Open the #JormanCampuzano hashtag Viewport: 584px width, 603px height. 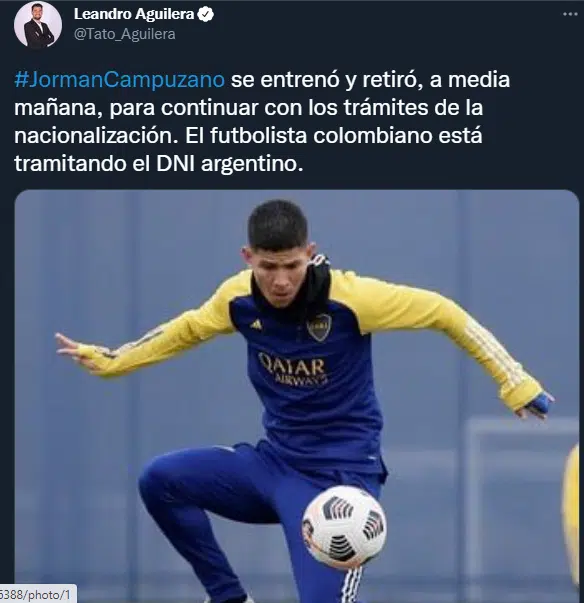coord(120,80)
